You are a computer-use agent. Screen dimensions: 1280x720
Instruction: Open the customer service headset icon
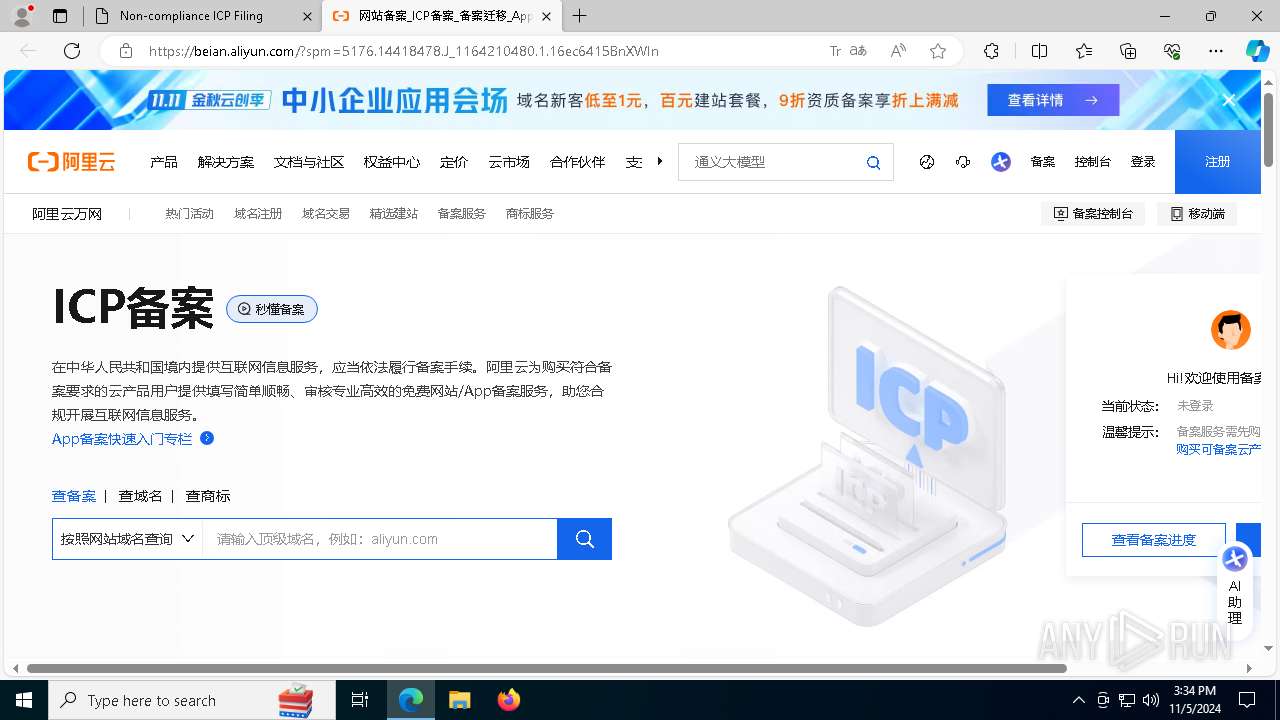(x=963, y=162)
